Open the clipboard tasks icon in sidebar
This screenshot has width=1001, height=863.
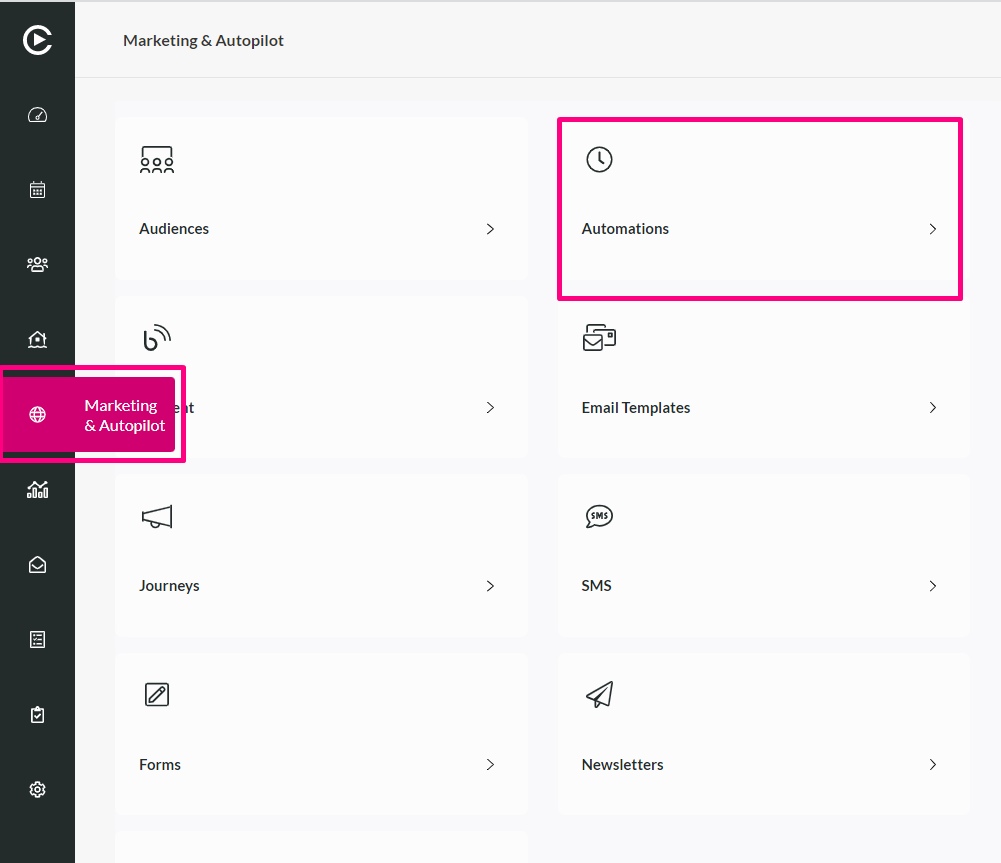tap(37, 714)
